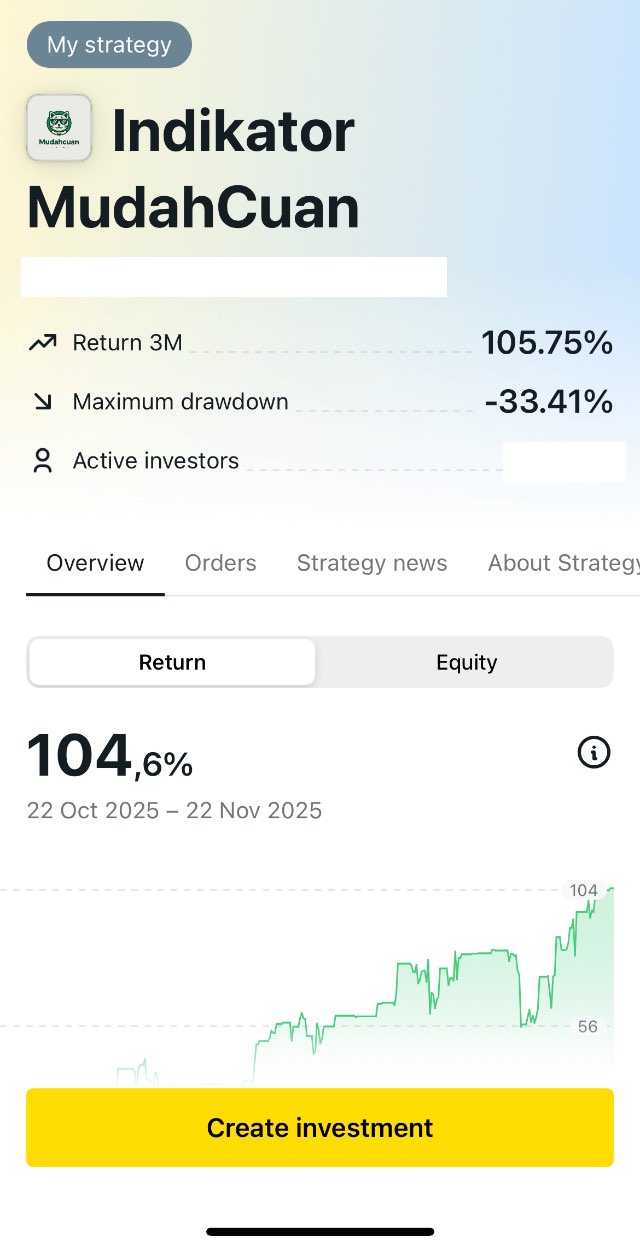Go to the About Strategy tab
The width and height of the screenshot is (640, 1249).
(x=562, y=563)
